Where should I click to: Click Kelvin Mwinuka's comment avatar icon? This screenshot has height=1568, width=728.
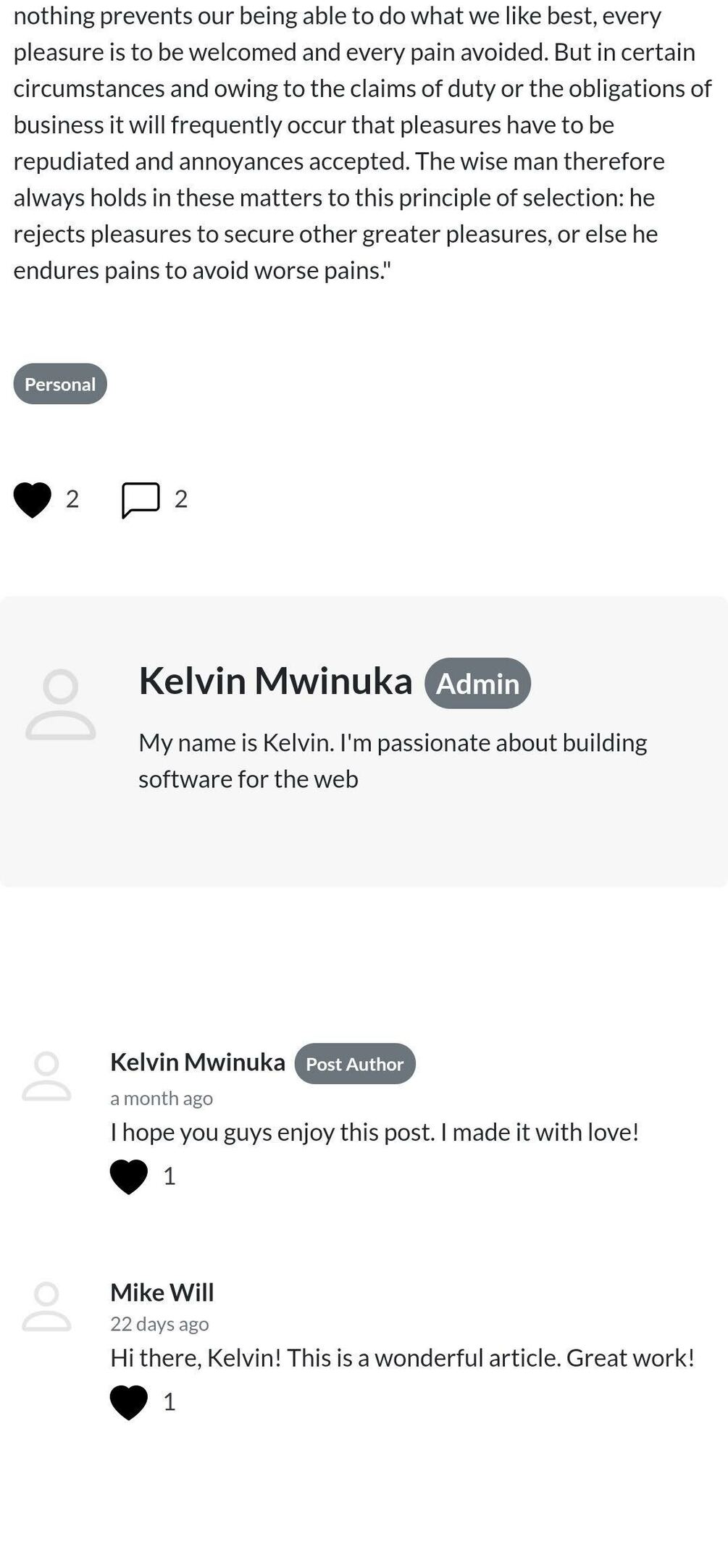click(47, 1077)
